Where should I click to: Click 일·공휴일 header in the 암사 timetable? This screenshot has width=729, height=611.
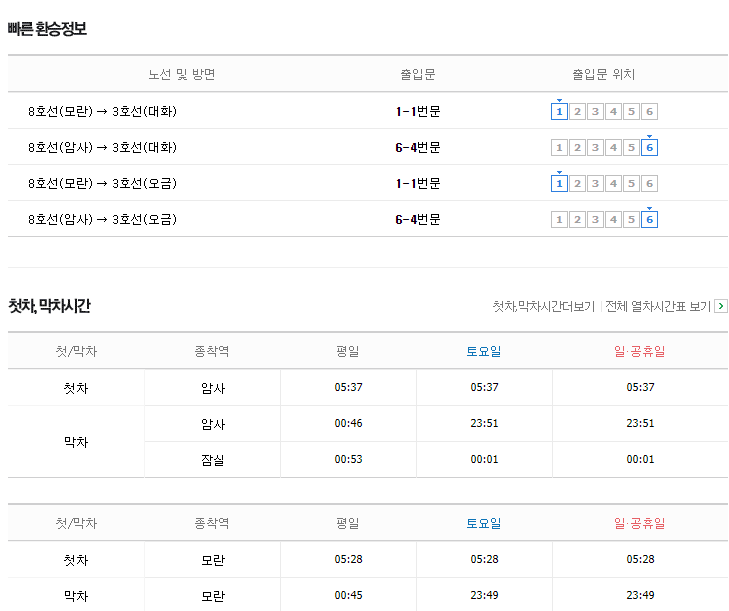(x=640, y=351)
